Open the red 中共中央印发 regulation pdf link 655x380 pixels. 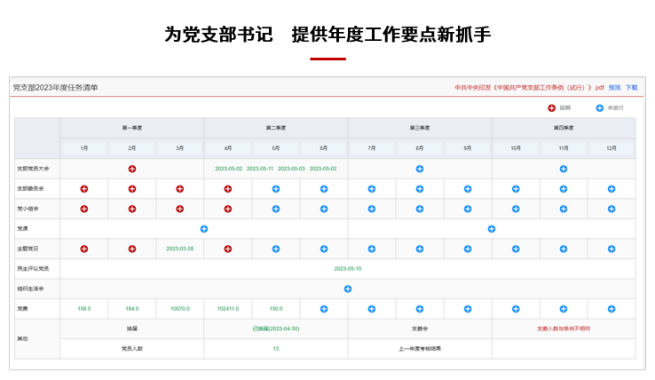click(x=529, y=88)
